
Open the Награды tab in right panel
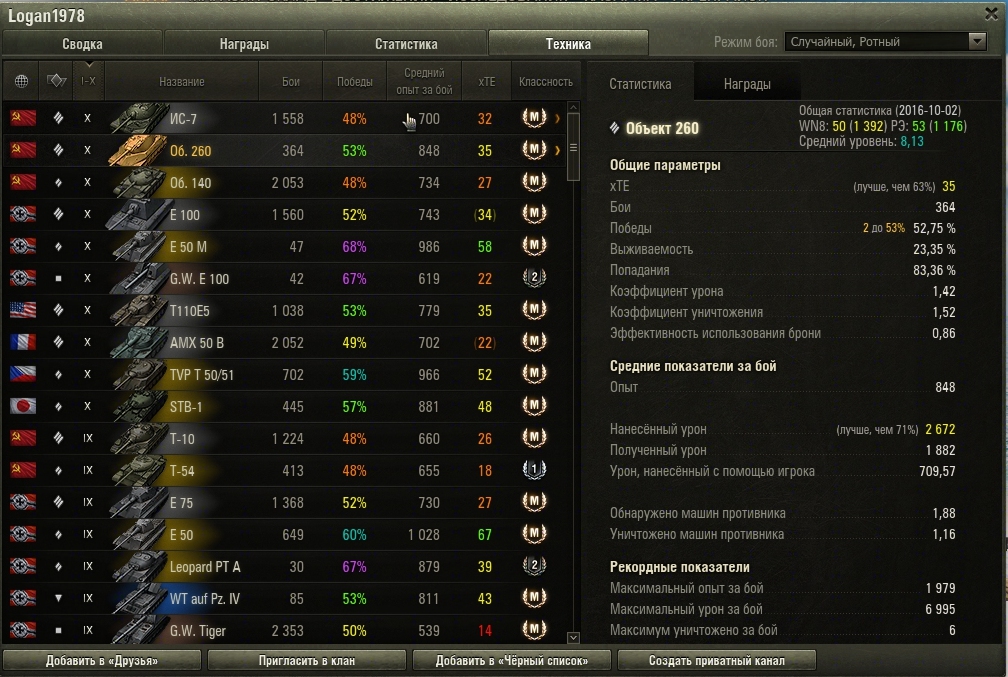coord(747,84)
